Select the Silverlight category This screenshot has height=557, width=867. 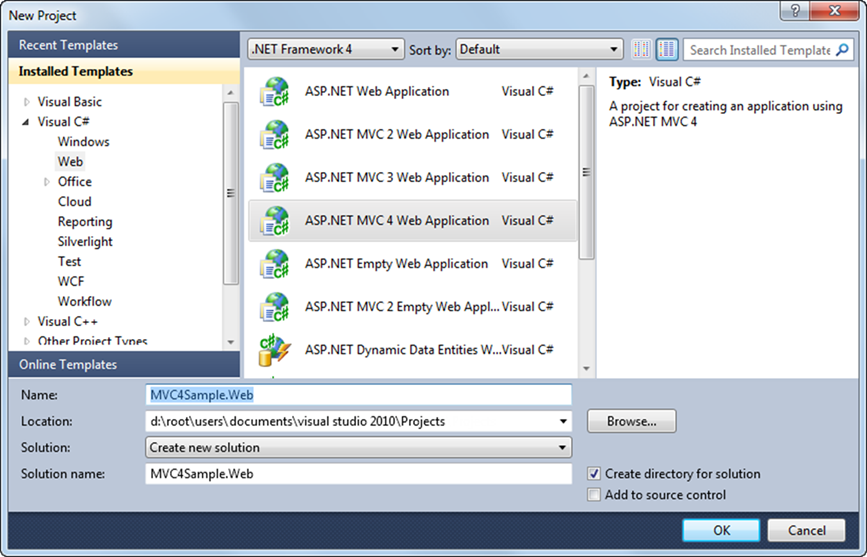pos(85,242)
